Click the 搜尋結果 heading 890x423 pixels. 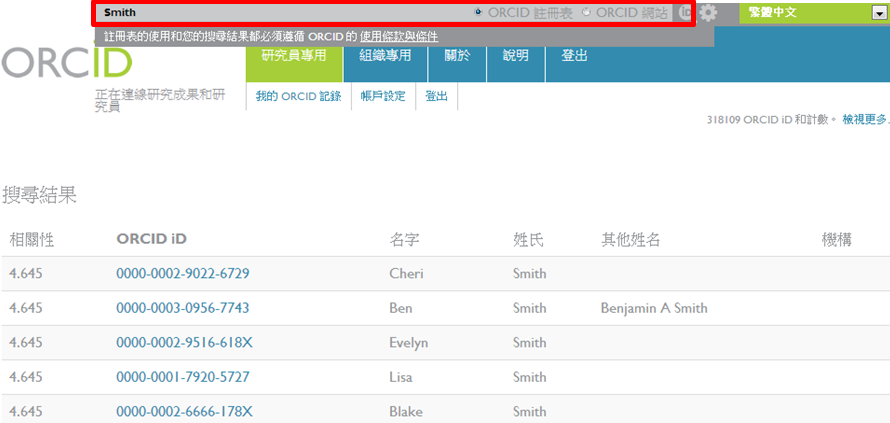pos(39,196)
